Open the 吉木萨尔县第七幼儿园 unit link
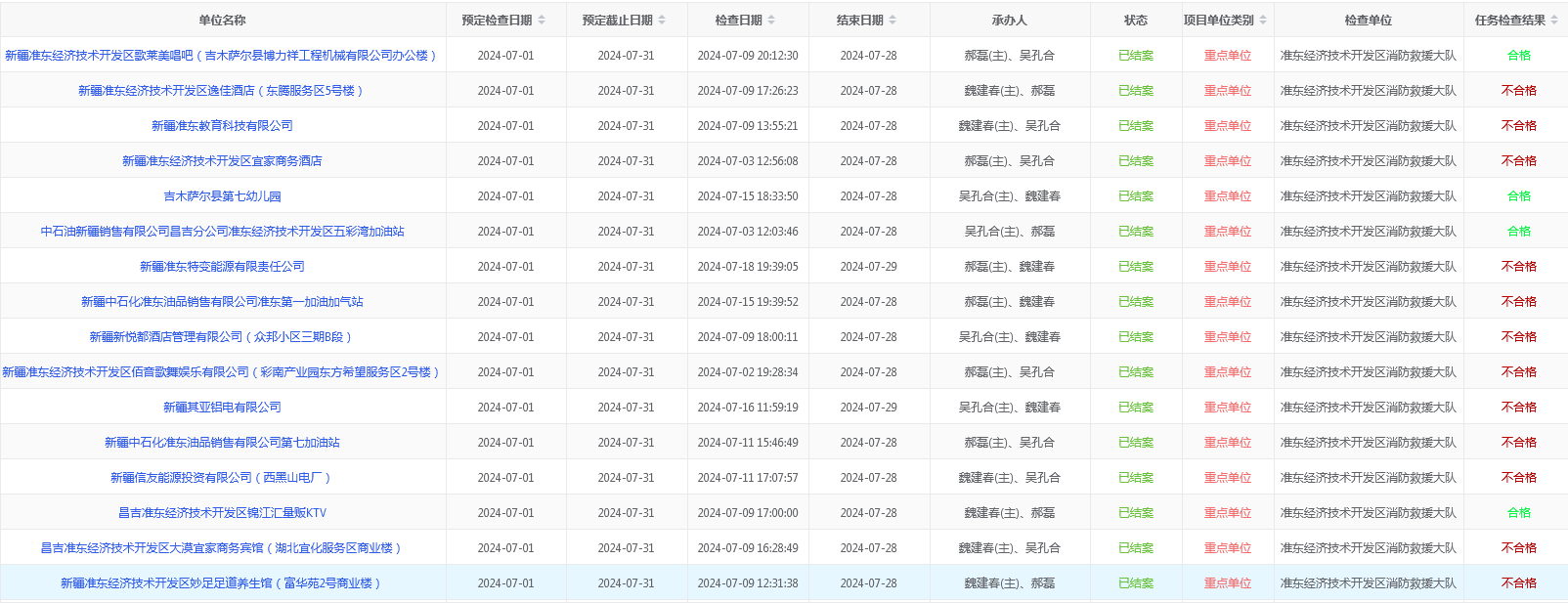 [222, 196]
